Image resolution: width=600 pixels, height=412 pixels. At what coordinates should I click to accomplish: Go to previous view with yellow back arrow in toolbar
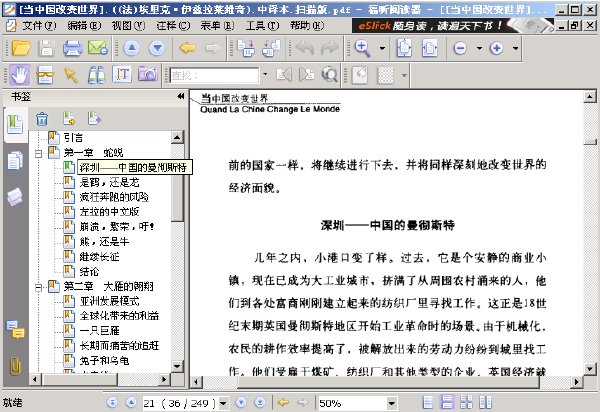click(188, 48)
